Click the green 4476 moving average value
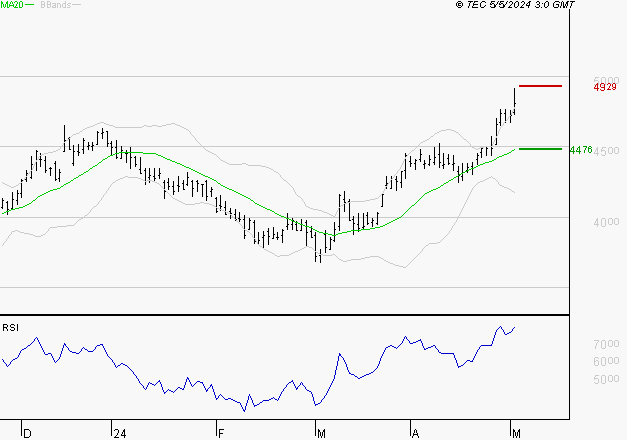Image resolution: width=627 pixels, height=440 pixels. (x=581, y=150)
